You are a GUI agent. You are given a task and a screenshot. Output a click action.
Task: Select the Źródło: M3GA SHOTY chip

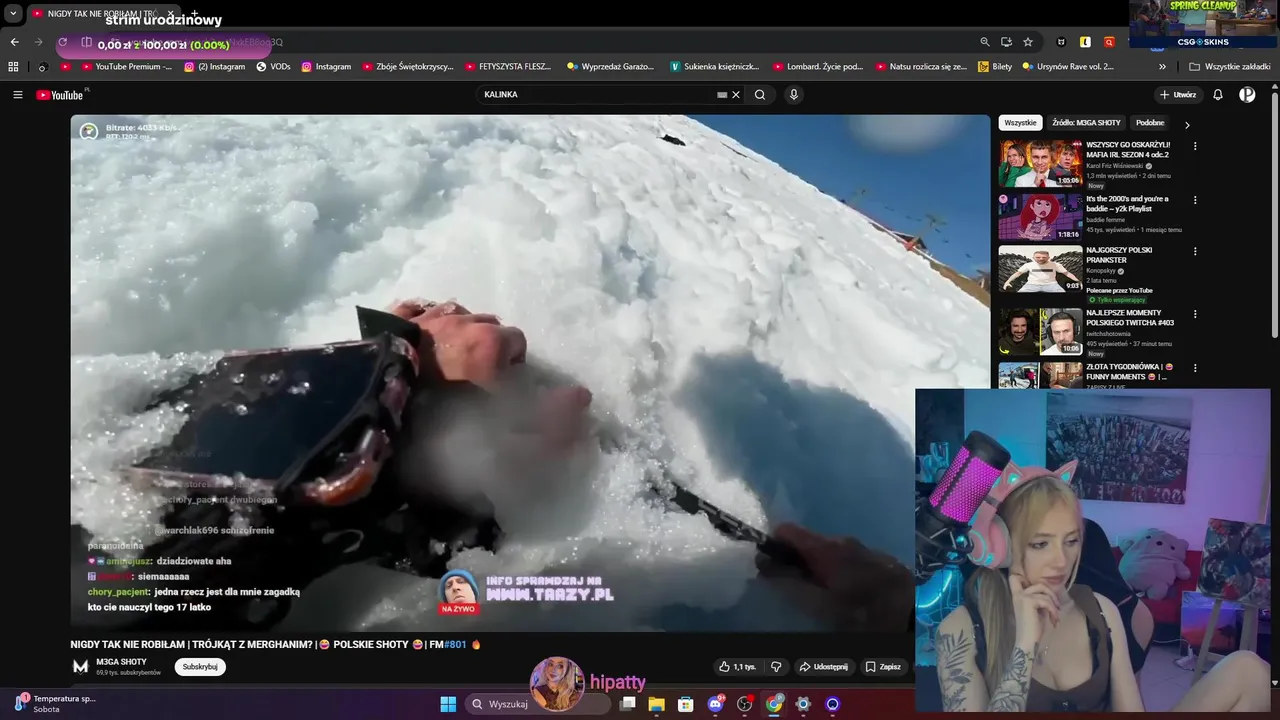[x=1086, y=123]
